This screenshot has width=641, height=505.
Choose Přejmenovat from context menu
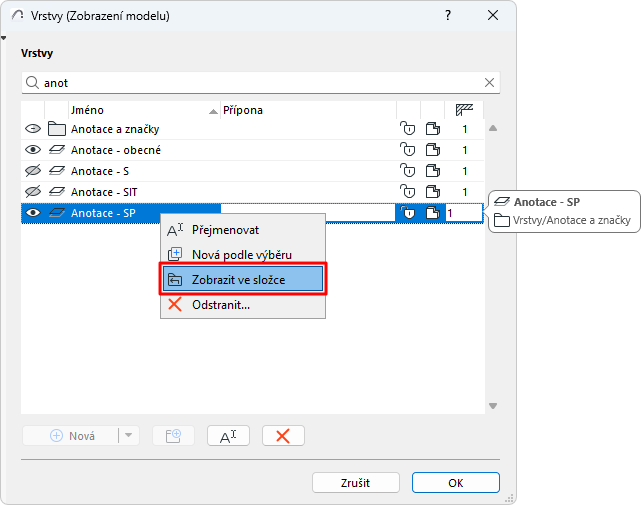point(225,230)
